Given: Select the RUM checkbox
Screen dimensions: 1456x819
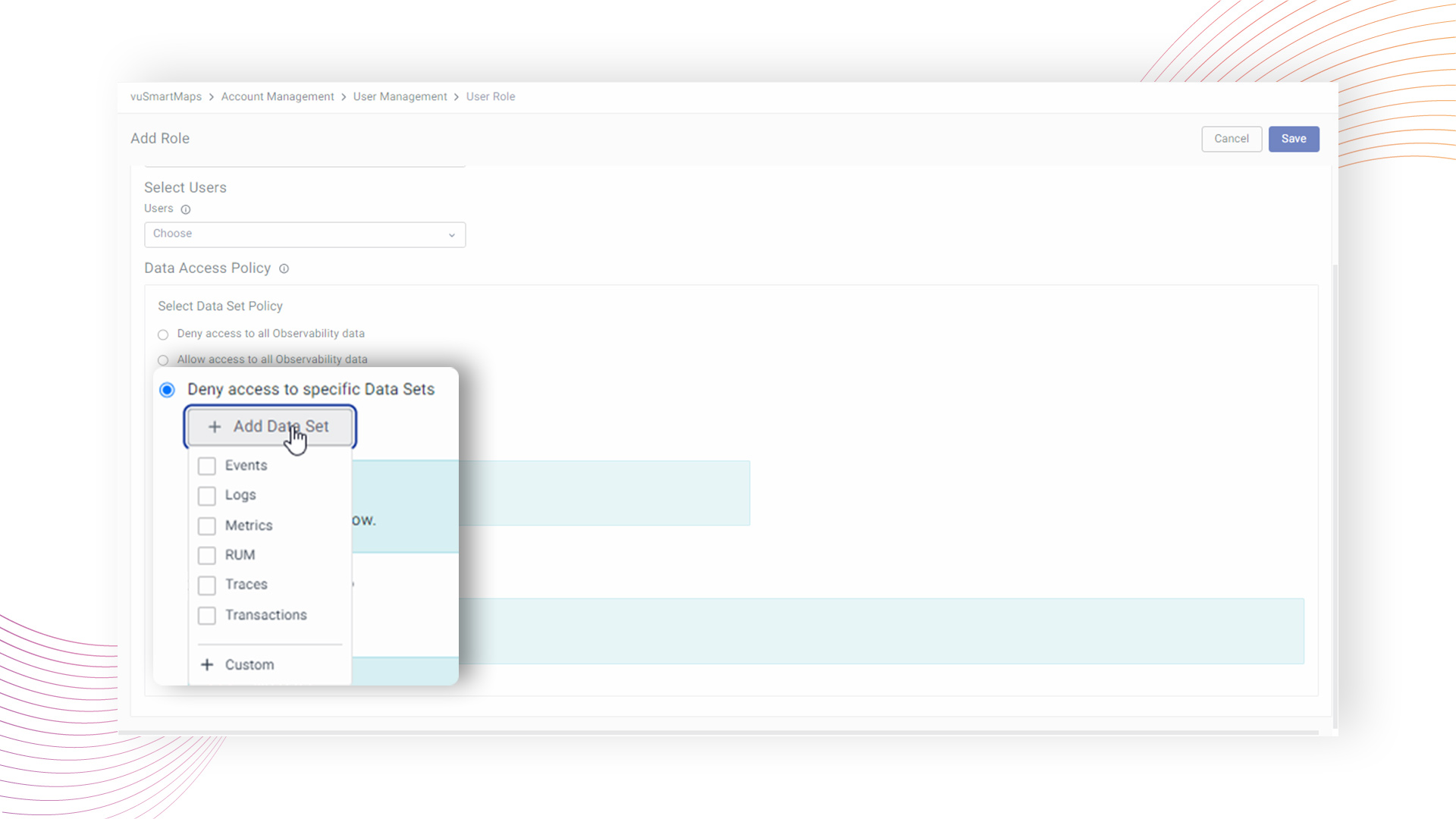Looking at the screenshot, I should pos(207,555).
